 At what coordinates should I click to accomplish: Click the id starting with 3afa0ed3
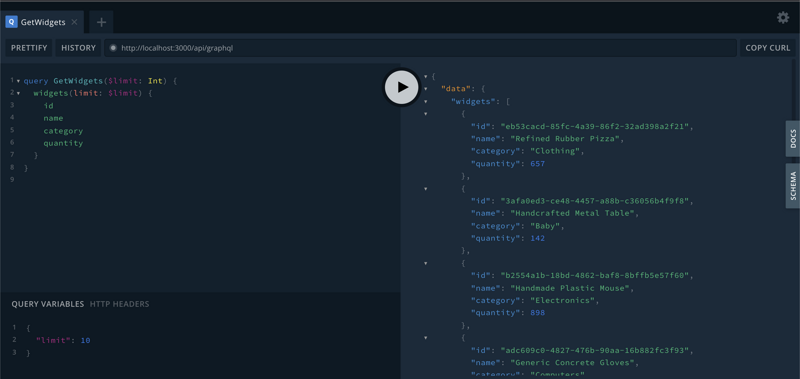(595, 201)
